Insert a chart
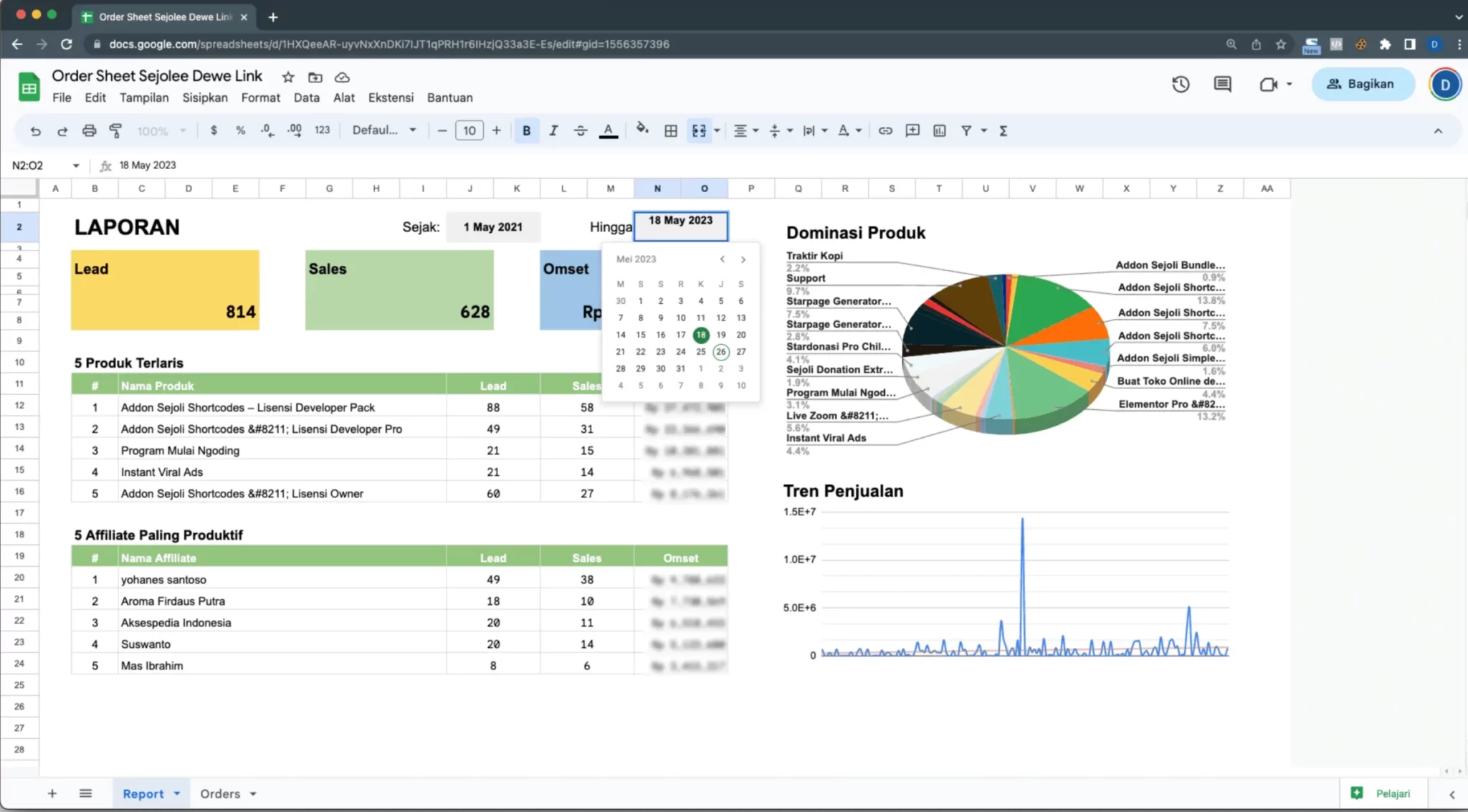Image resolution: width=1468 pixels, height=812 pixels. (x=940, y=130)
